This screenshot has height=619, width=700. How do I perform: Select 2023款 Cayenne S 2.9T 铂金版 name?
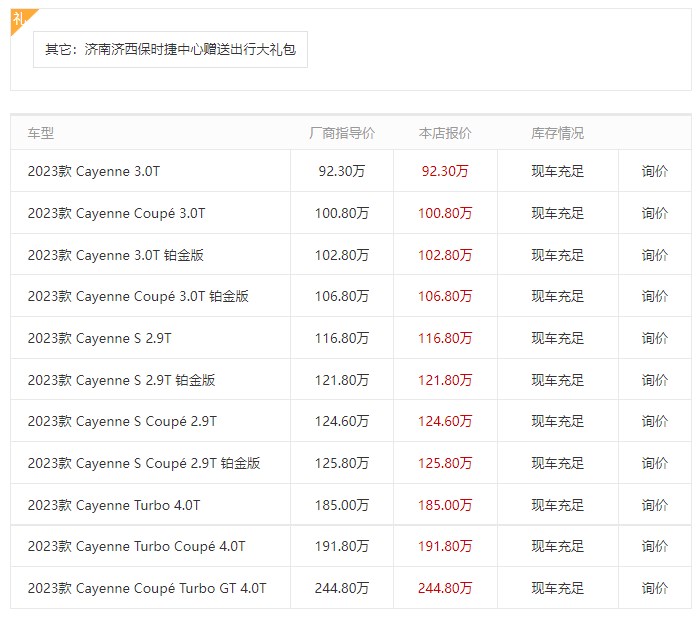(121, 380)
